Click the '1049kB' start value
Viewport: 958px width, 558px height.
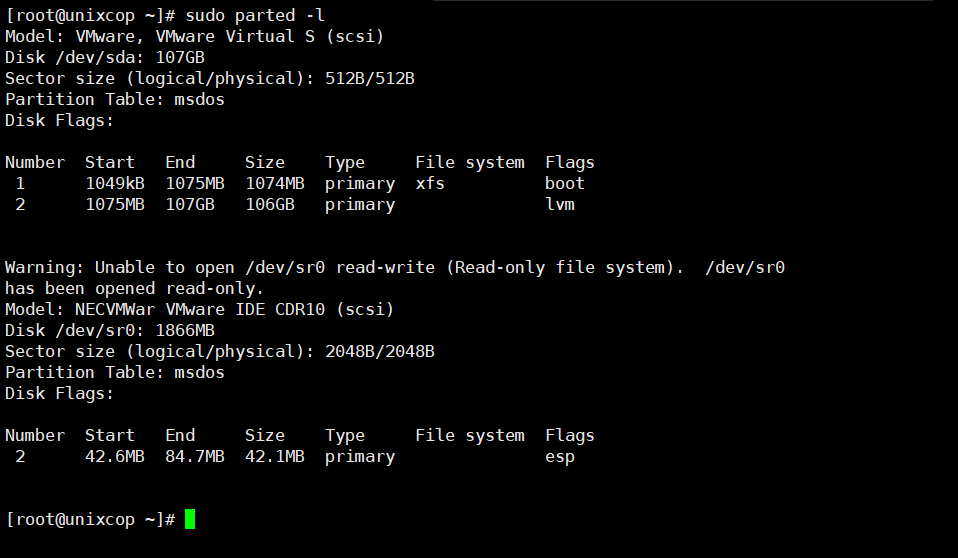(115, 183)
